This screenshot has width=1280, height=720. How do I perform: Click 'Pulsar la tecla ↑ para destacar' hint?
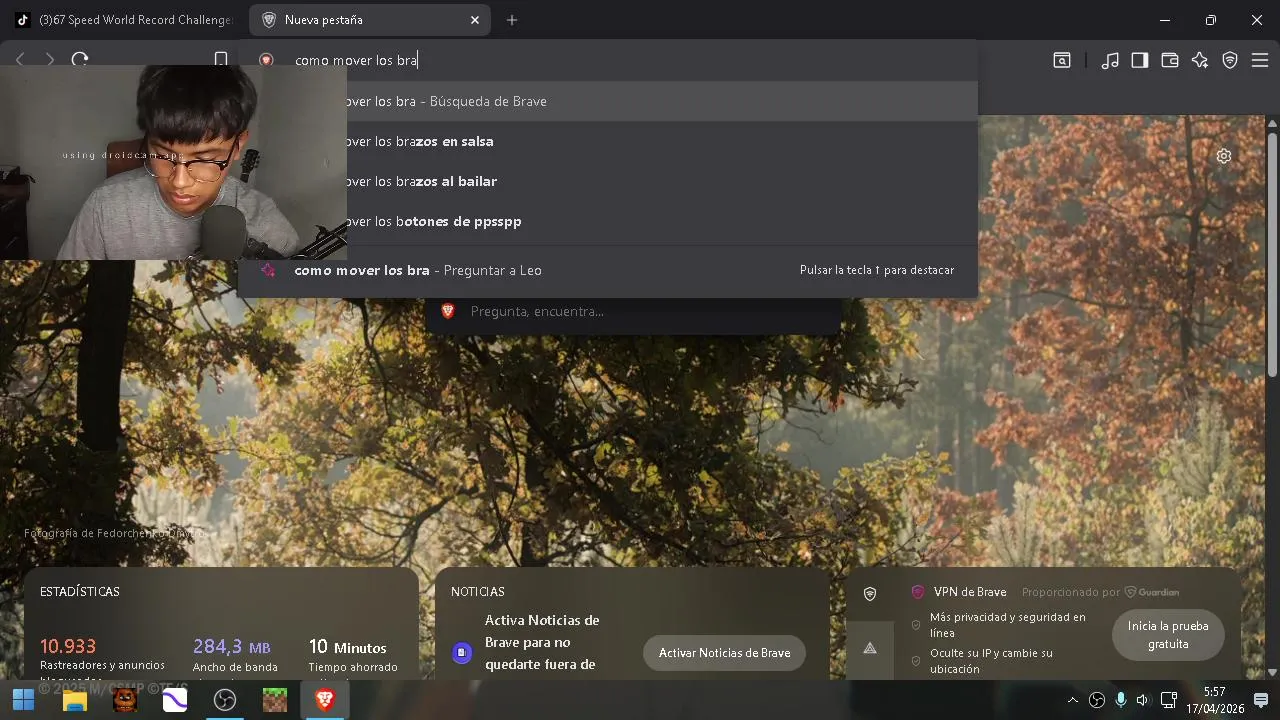pos(877,270)
